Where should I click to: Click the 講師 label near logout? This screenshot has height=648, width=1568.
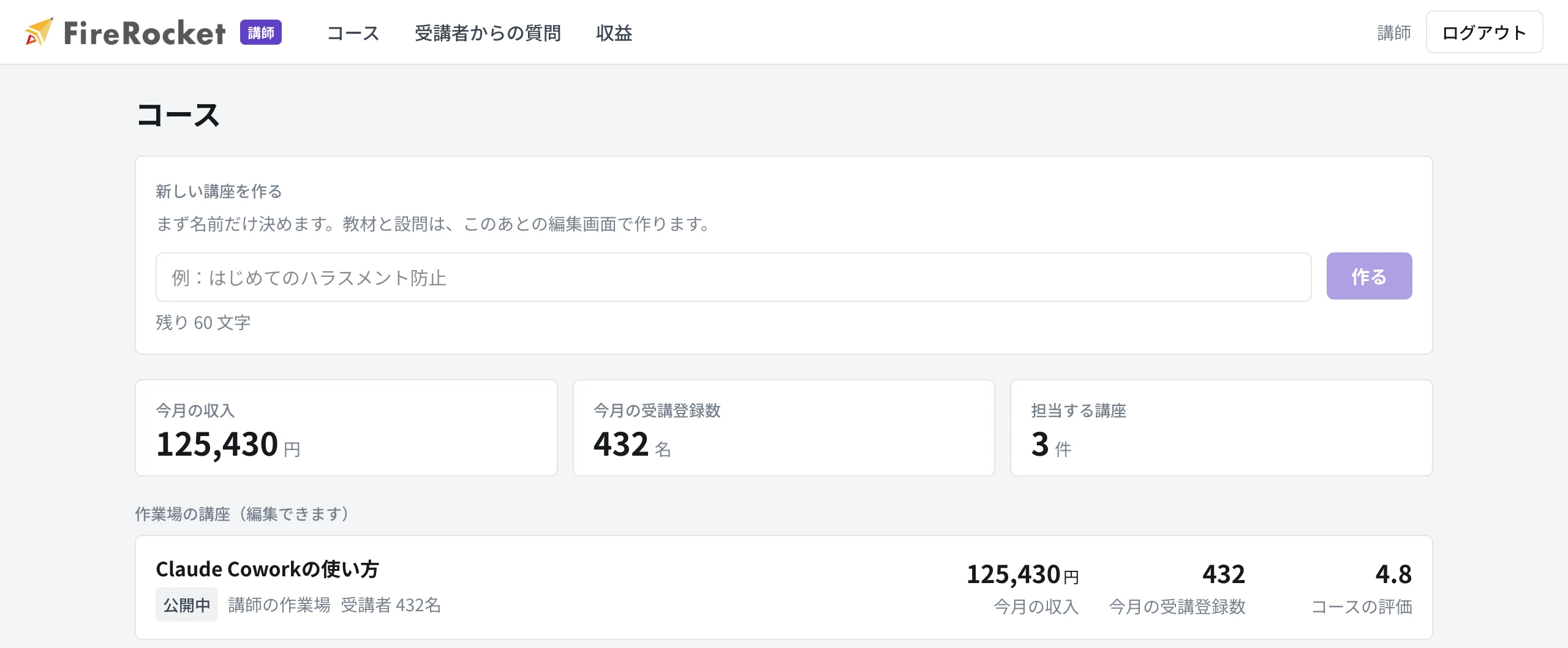1393,33
